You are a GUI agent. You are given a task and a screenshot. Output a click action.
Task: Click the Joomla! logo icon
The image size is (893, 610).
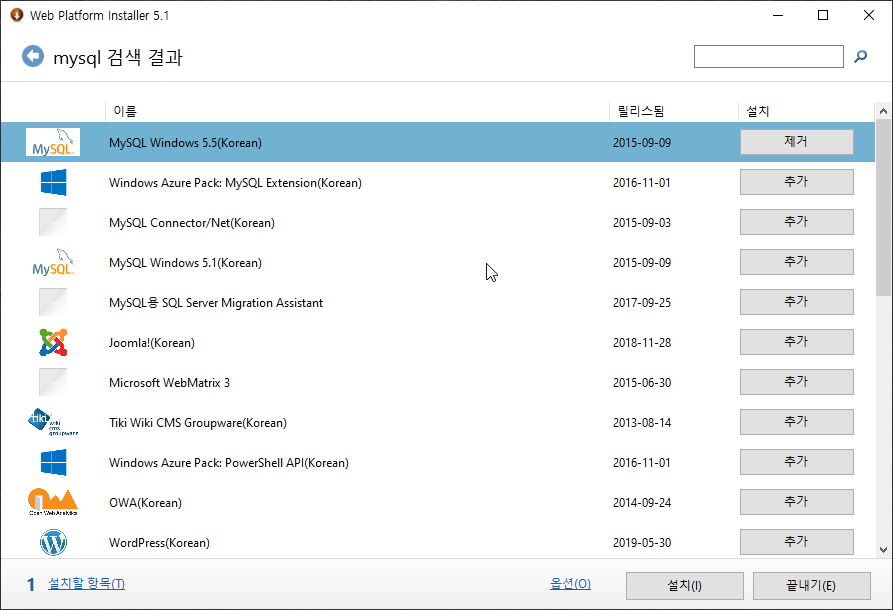(54, 342)
